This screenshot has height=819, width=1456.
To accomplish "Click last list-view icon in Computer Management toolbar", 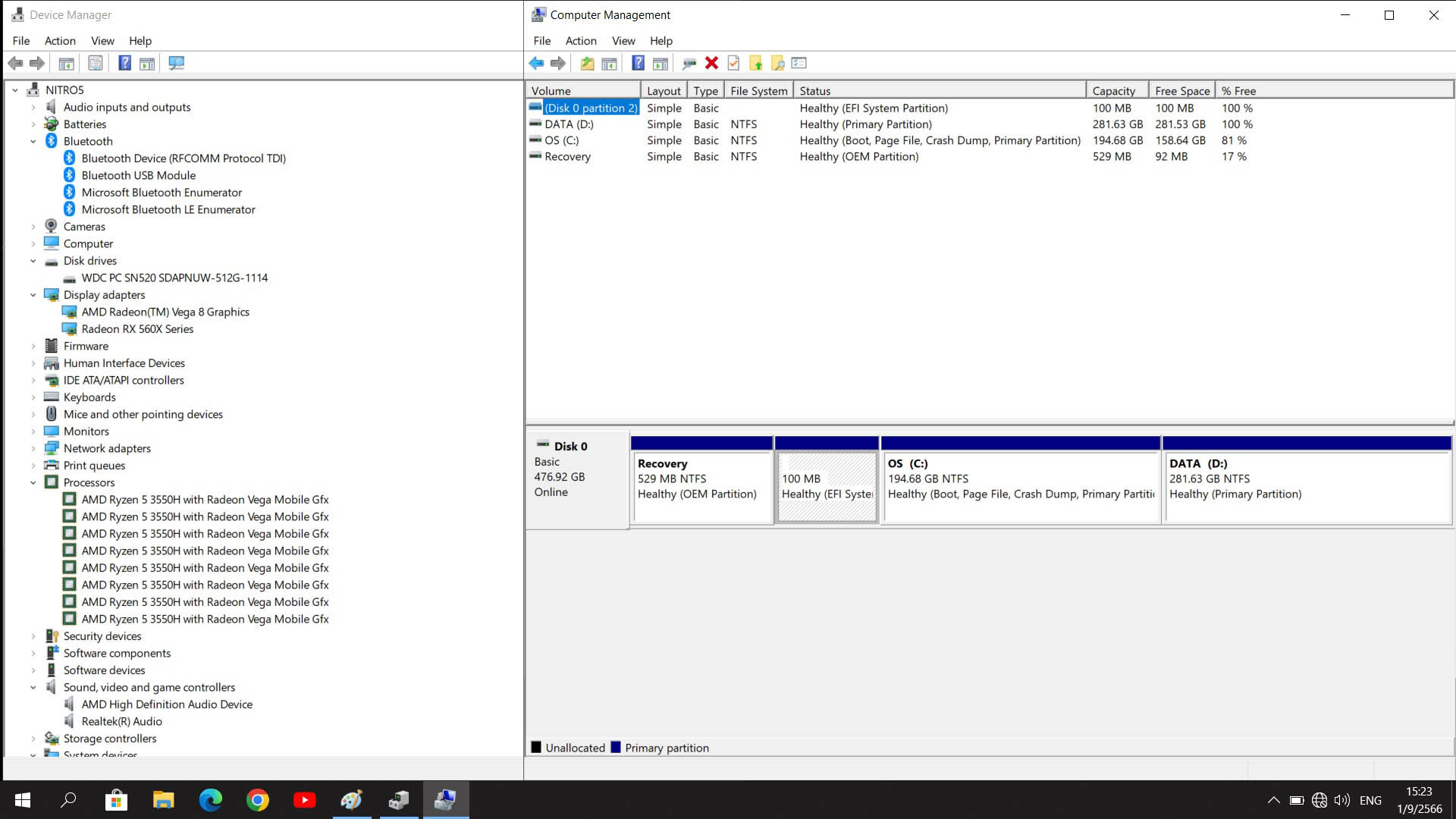I will pyautogui.click(x=799, y=63).
